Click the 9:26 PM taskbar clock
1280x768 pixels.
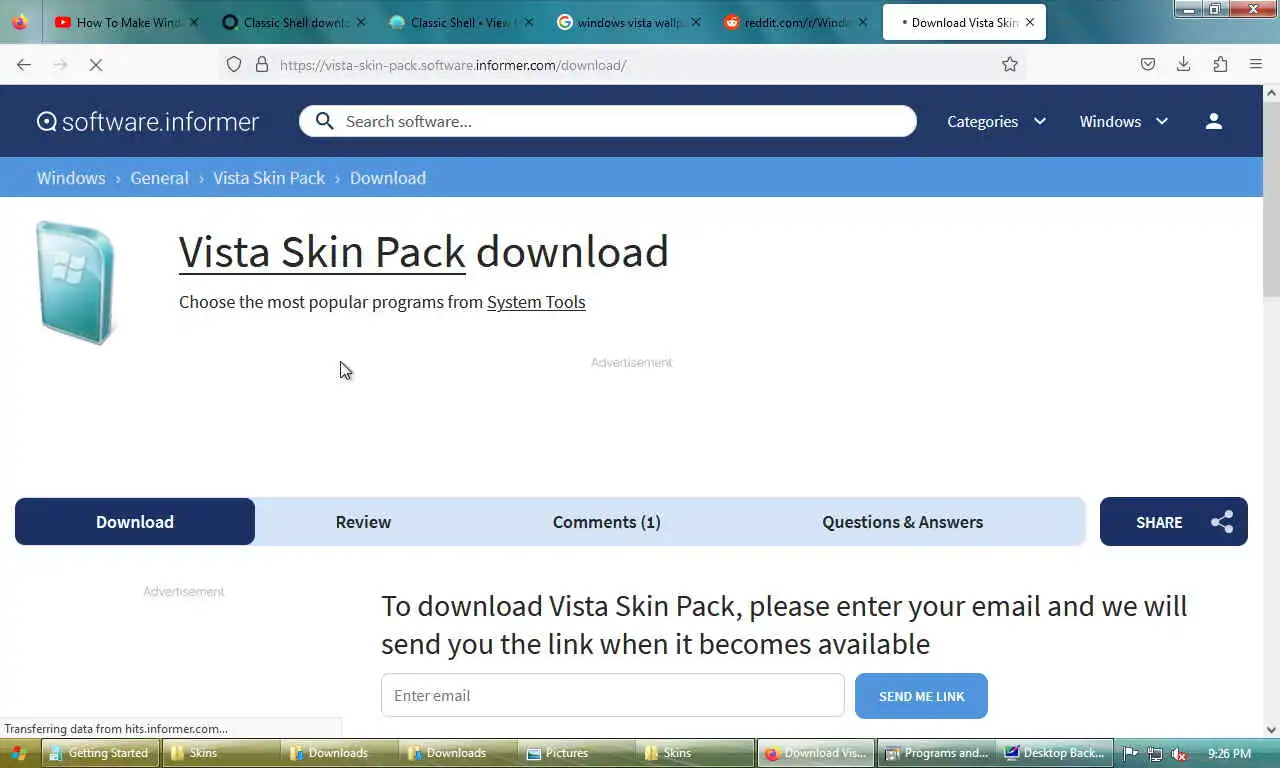pos(1229,754)
